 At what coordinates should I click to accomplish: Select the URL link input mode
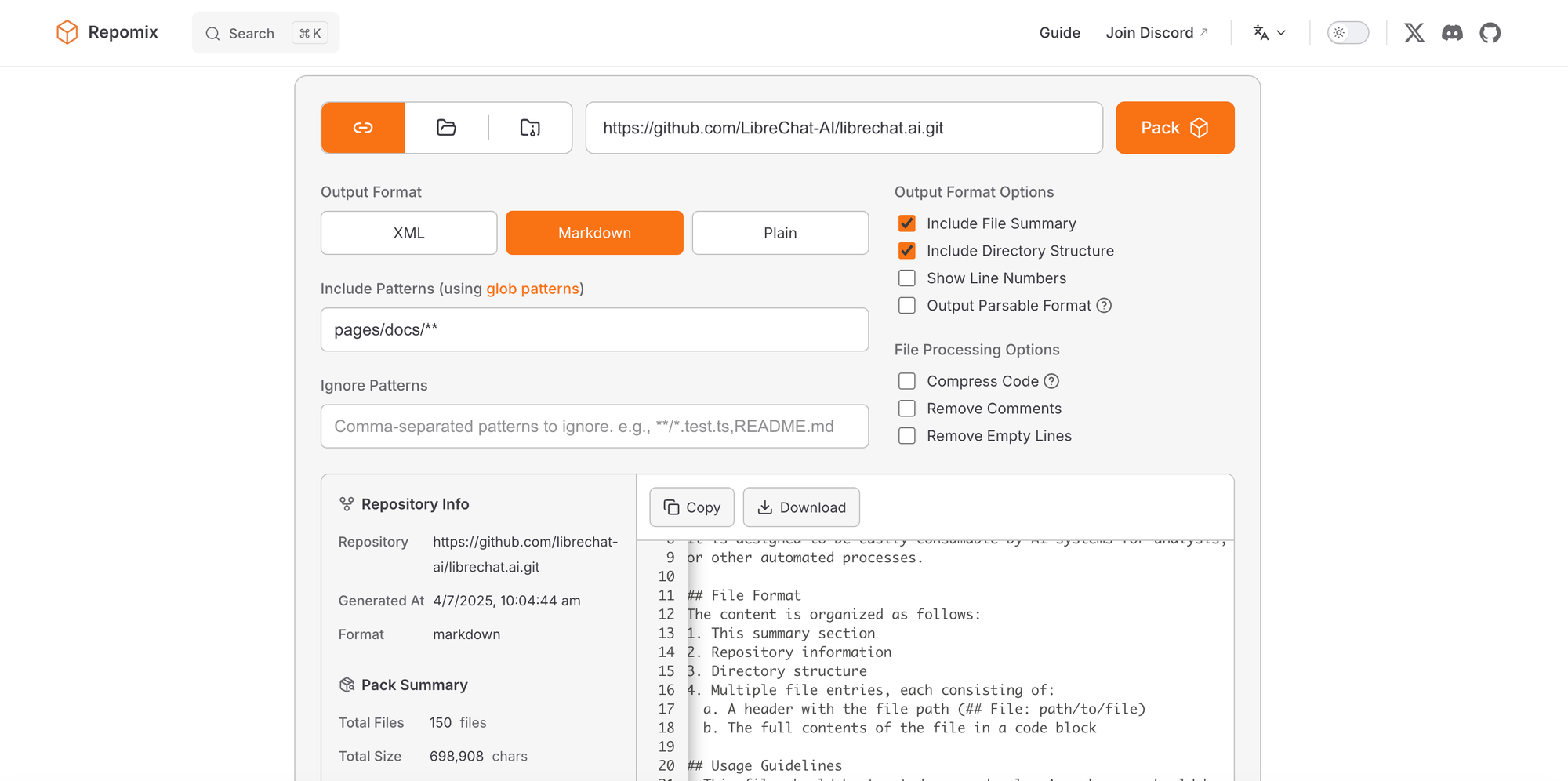(363, 128)
